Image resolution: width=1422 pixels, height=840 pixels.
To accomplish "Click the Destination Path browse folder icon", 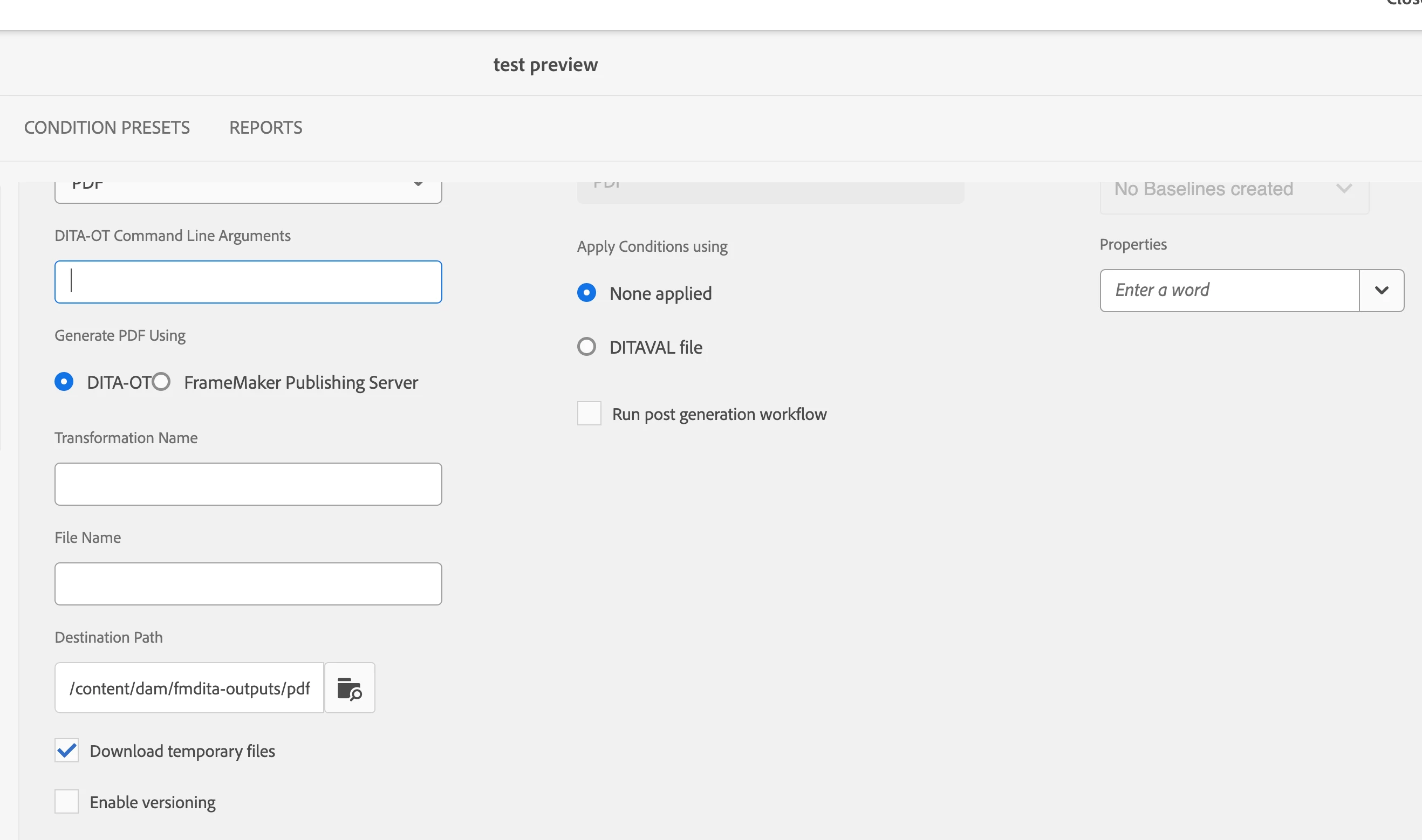I will click(349, 688).
